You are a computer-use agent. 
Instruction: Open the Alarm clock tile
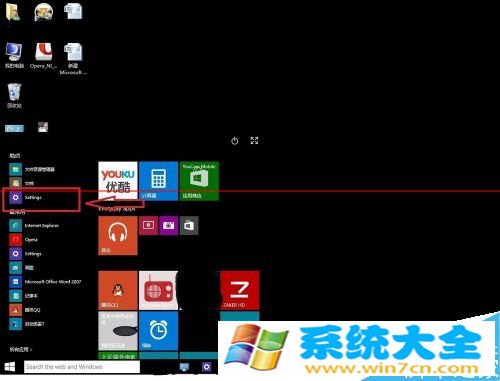[158, 331]
